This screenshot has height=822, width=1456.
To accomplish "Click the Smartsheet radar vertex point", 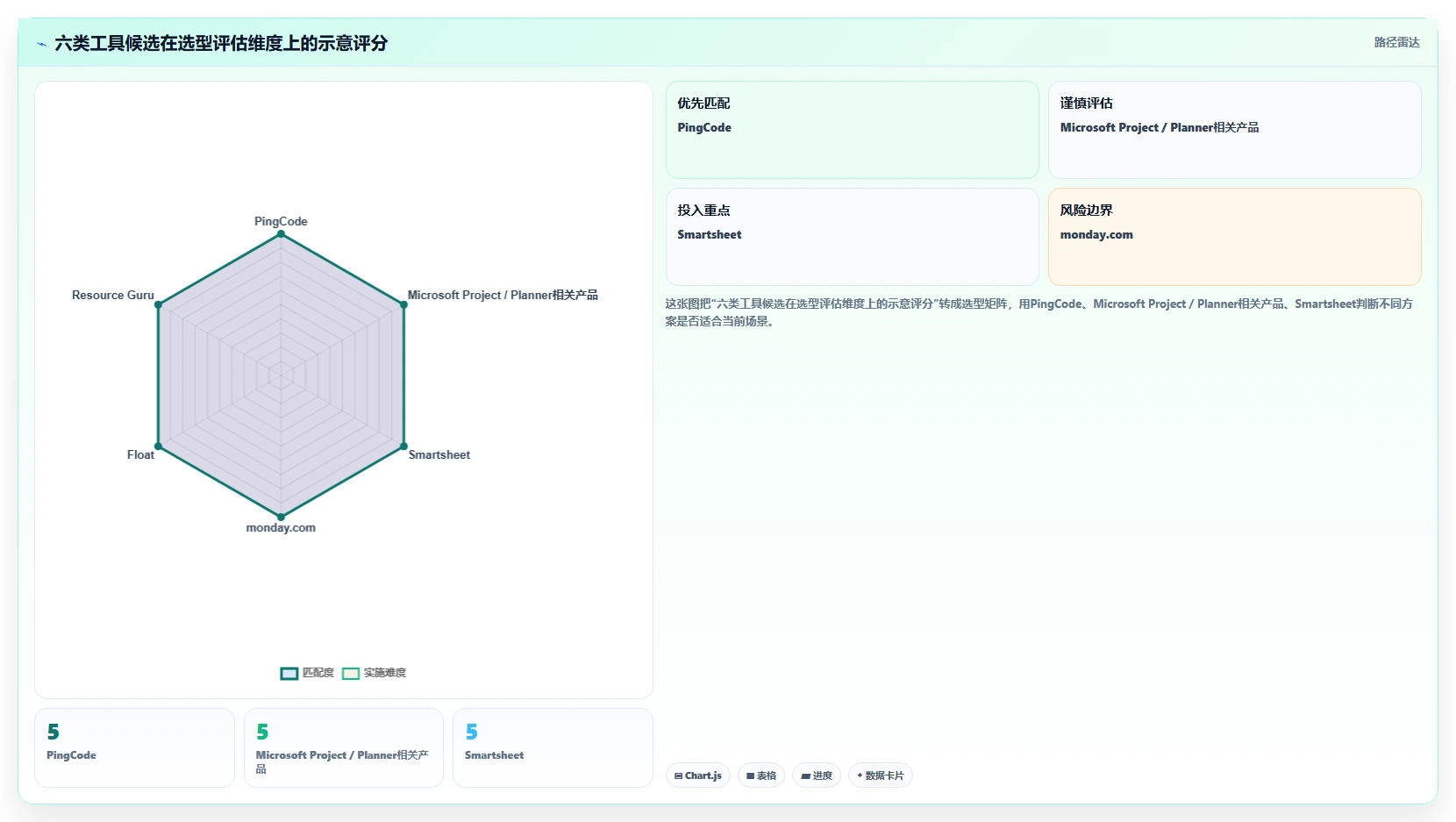I will (403, 447).
